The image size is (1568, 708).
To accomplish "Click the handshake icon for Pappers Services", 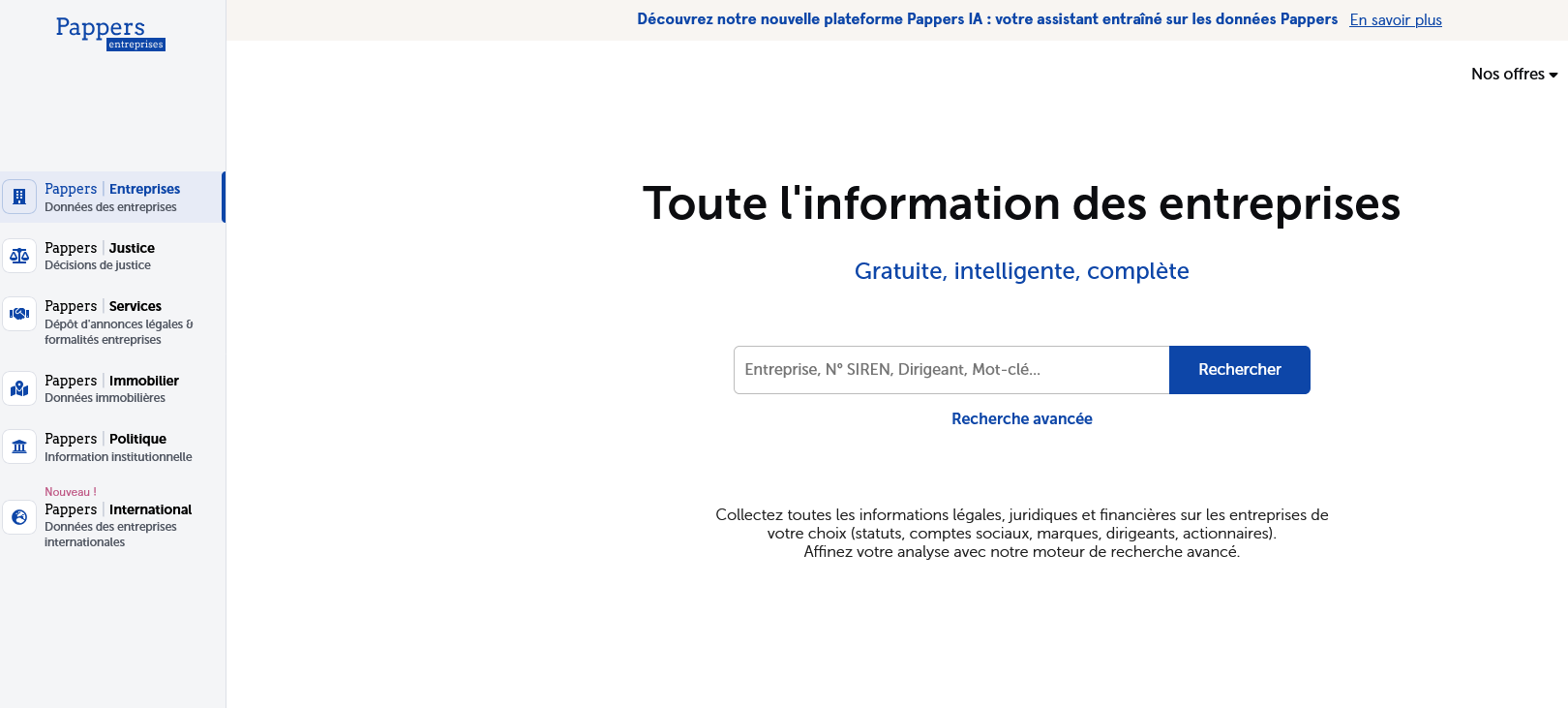I will 19,314.
